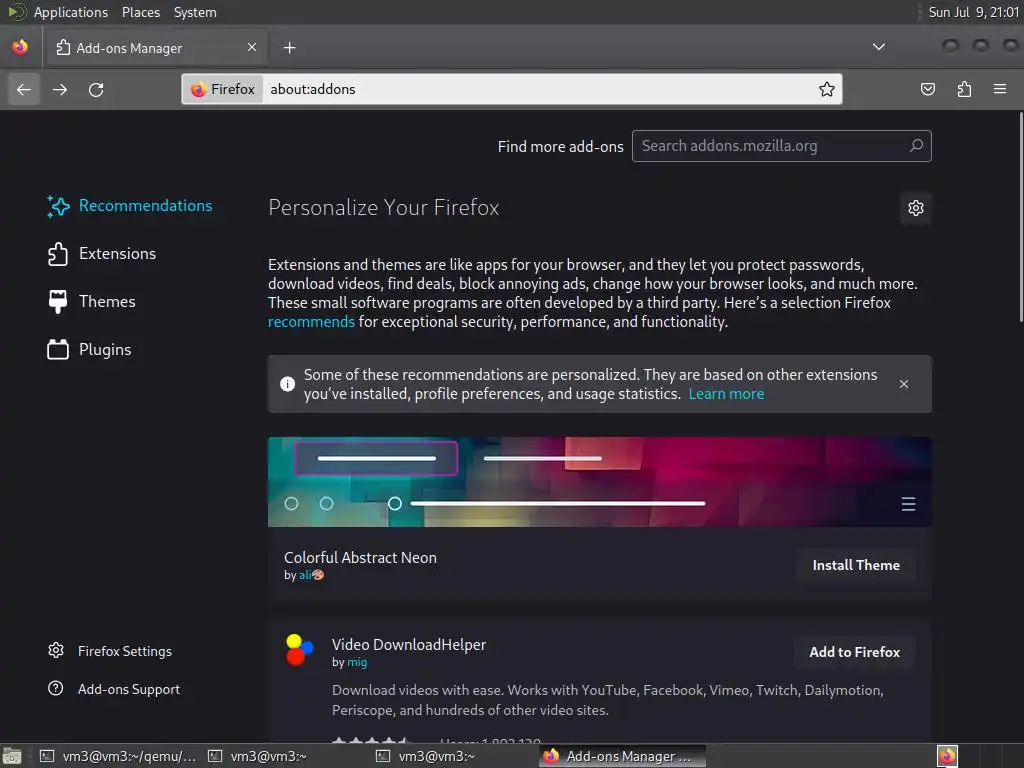
Task: Go forward with the forward arrow
Action: click(60, 89)
